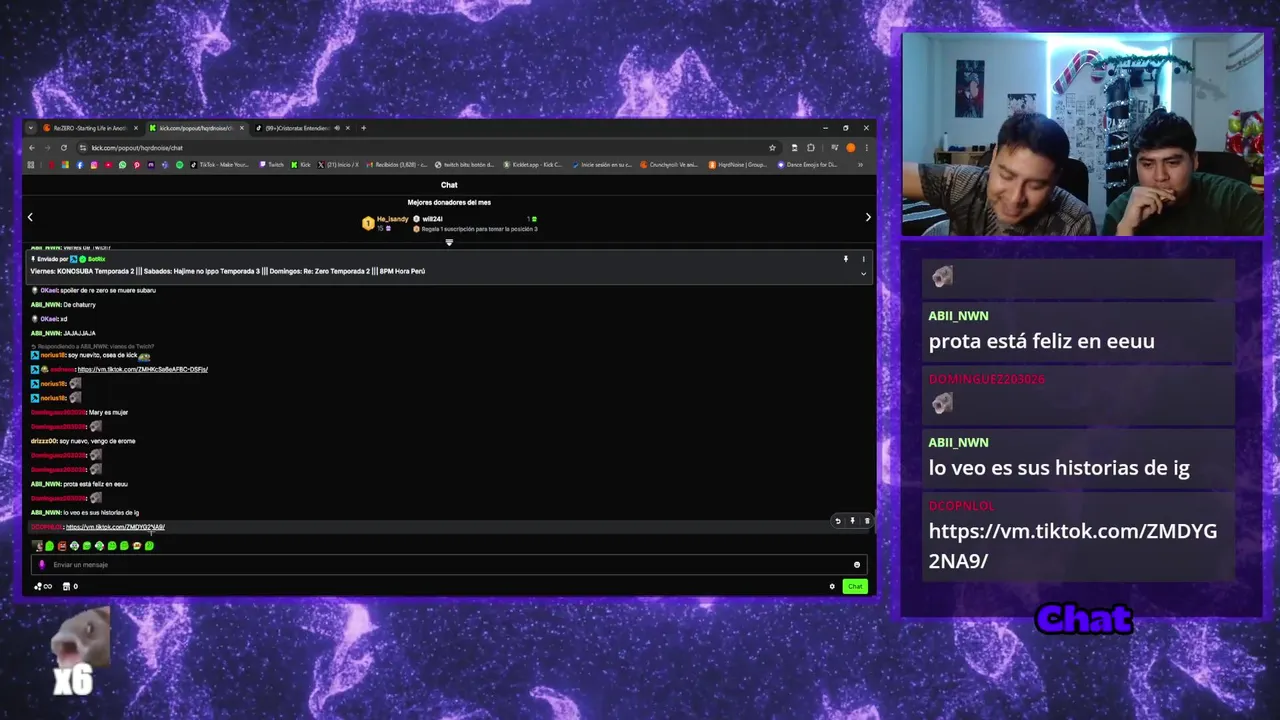The height and width of the screenshot is (720, 1280).
Task: Collapse the pinned message with chevron
Action: [864, 273]
